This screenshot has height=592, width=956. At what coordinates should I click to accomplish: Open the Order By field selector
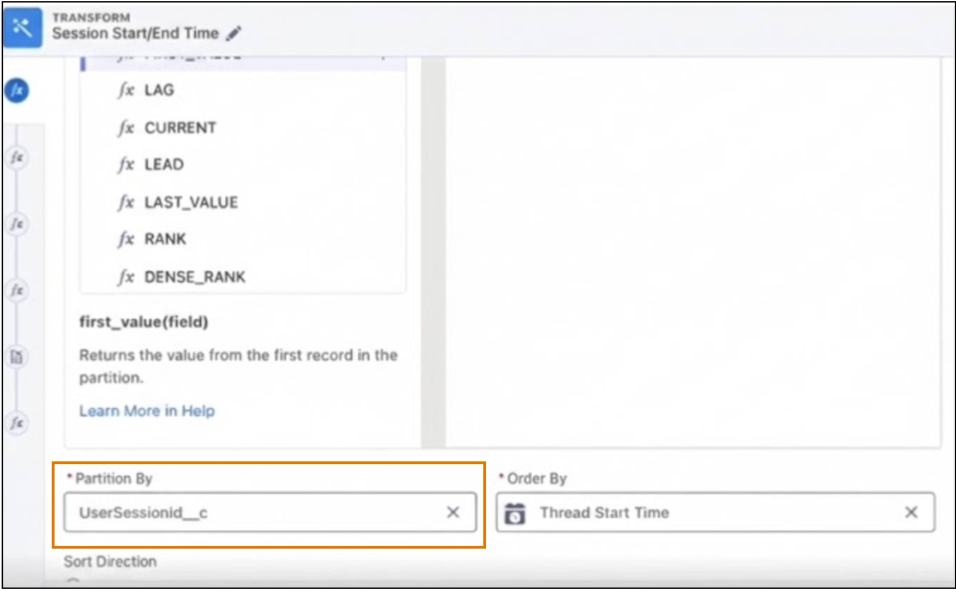tap(715, 512)
